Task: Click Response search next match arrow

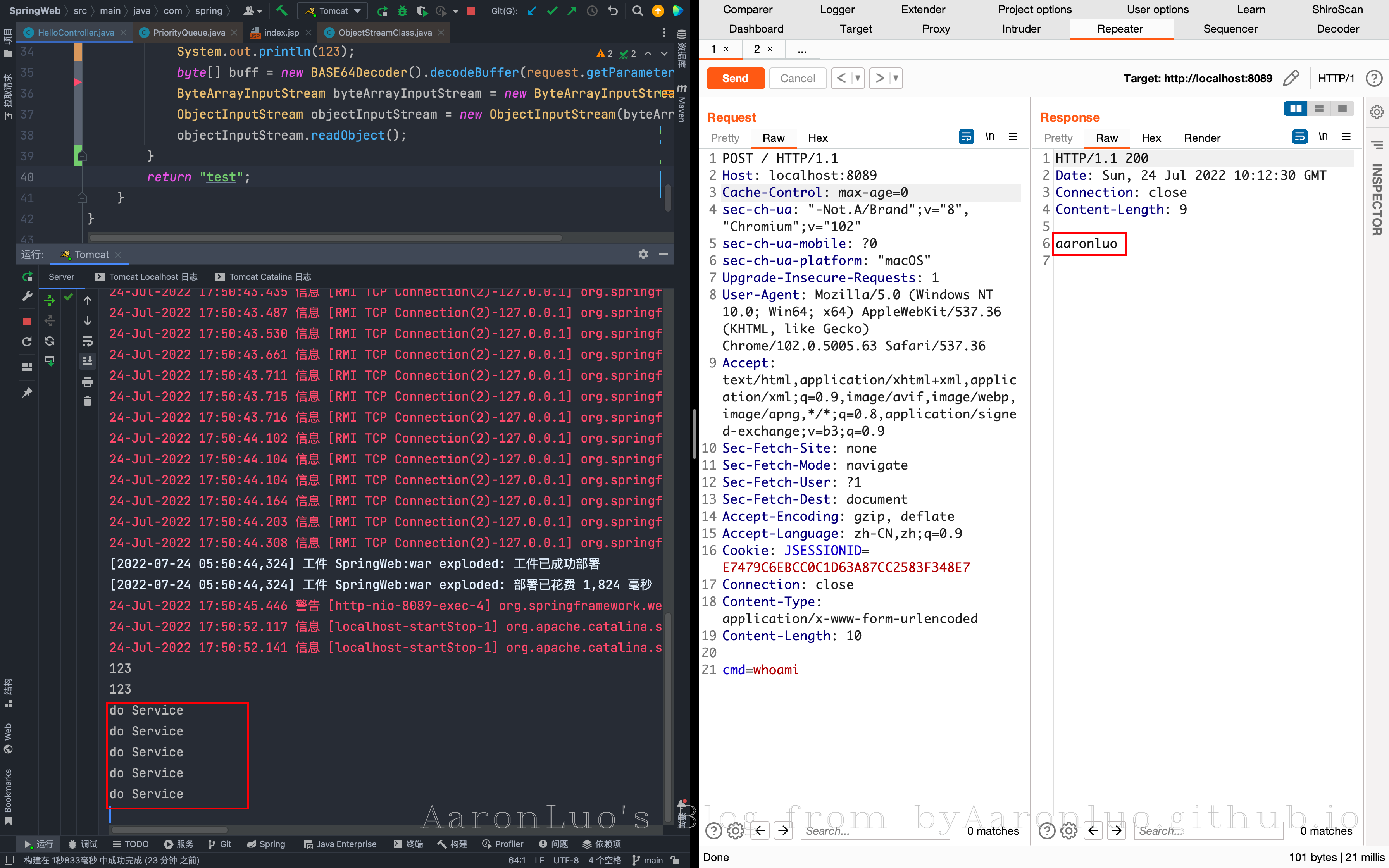Action: (1117, 831)
